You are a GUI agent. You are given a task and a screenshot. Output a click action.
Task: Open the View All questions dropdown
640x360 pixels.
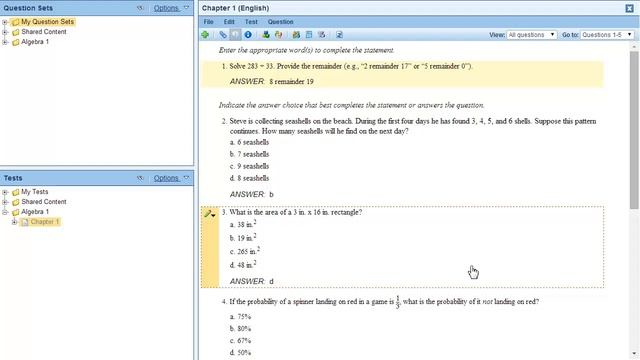pos(532,35)
